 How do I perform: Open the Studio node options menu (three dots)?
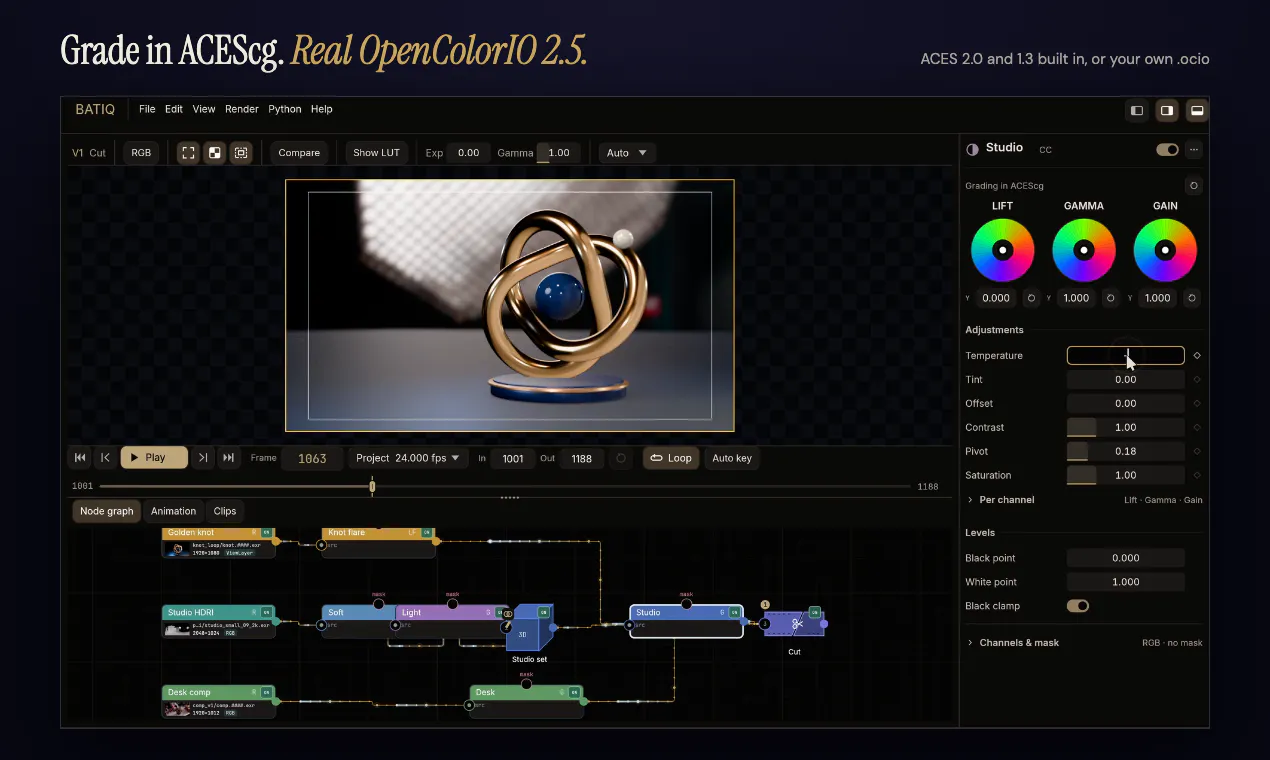1194,149
